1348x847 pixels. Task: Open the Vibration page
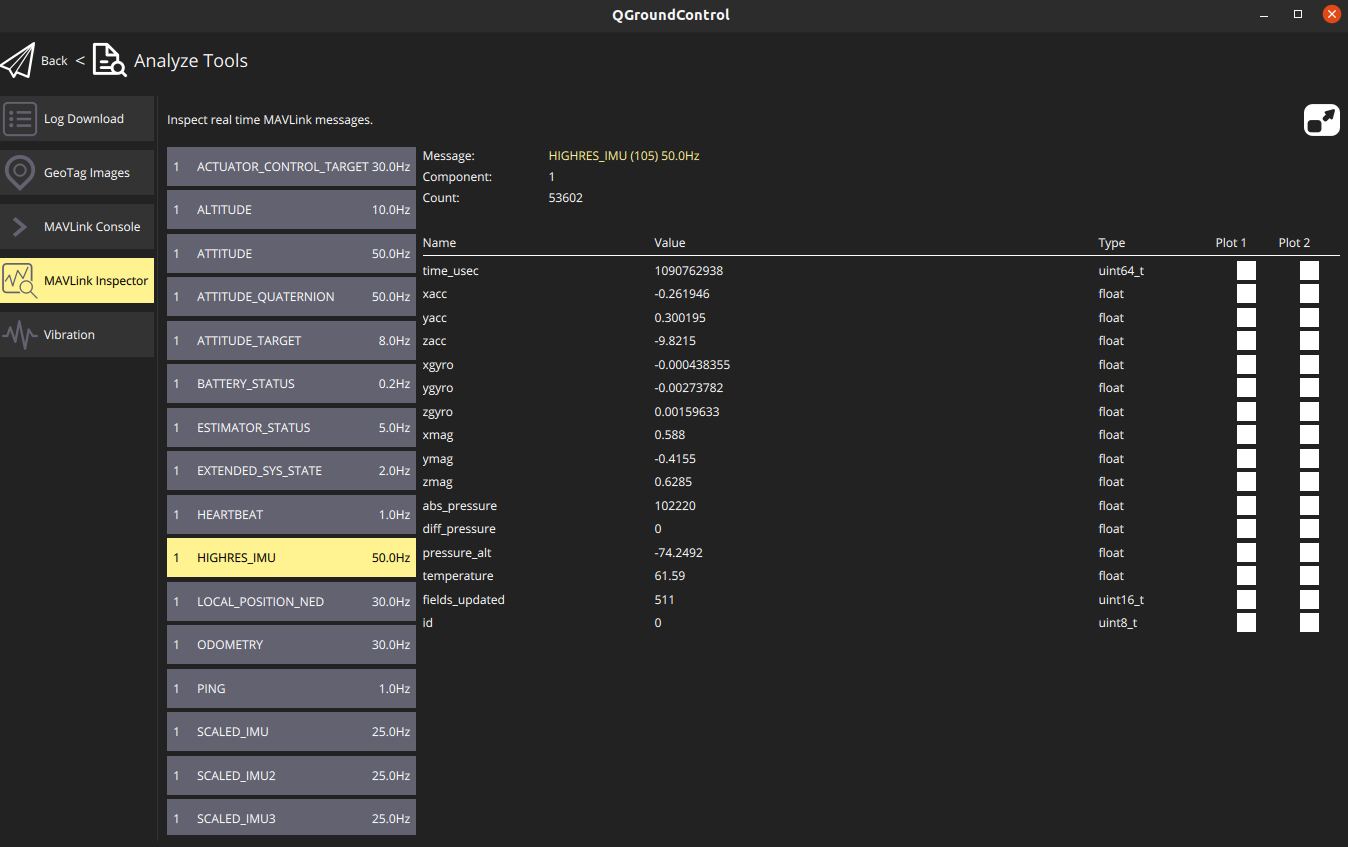point(77,335)
